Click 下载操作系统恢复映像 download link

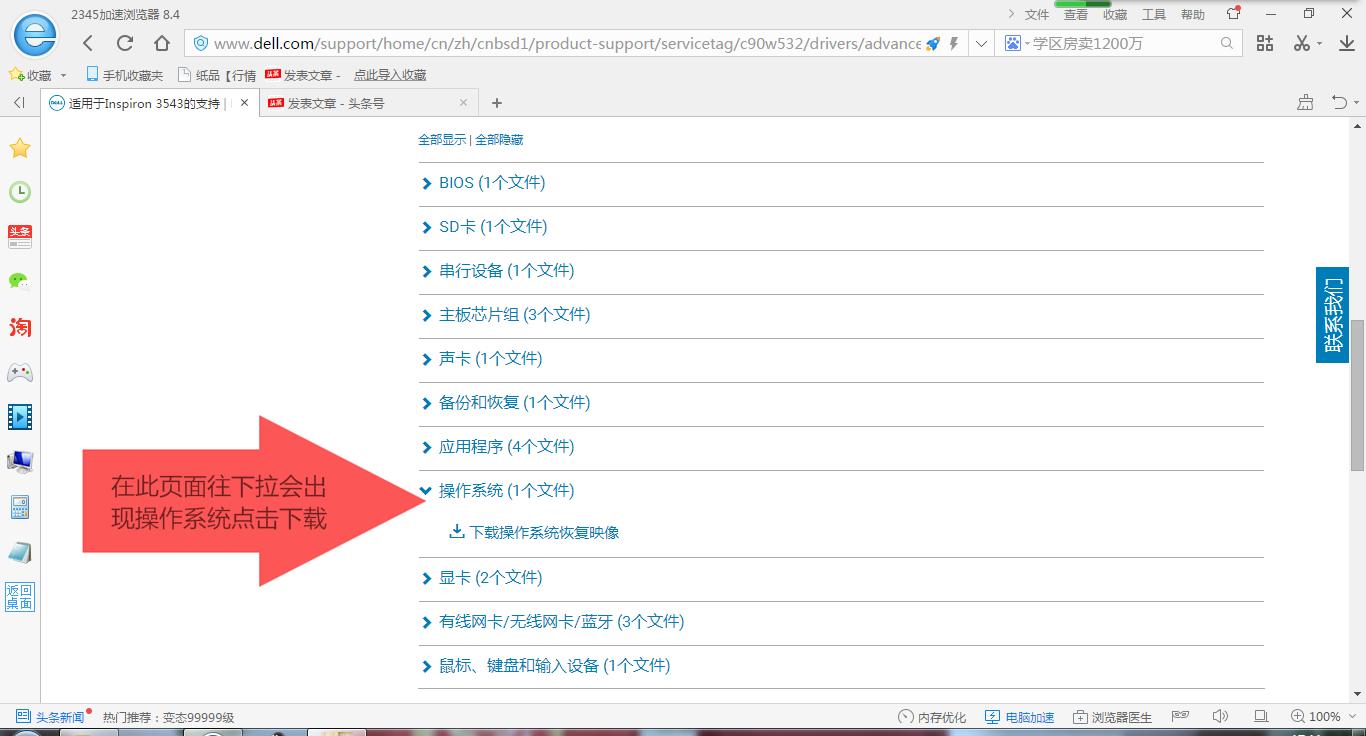pos(534,533)
